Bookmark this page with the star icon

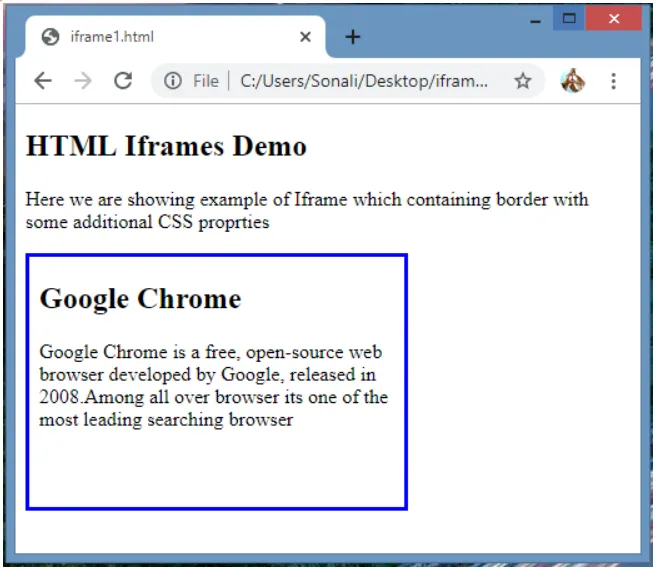pyautogui.click(x=522, y=80)
